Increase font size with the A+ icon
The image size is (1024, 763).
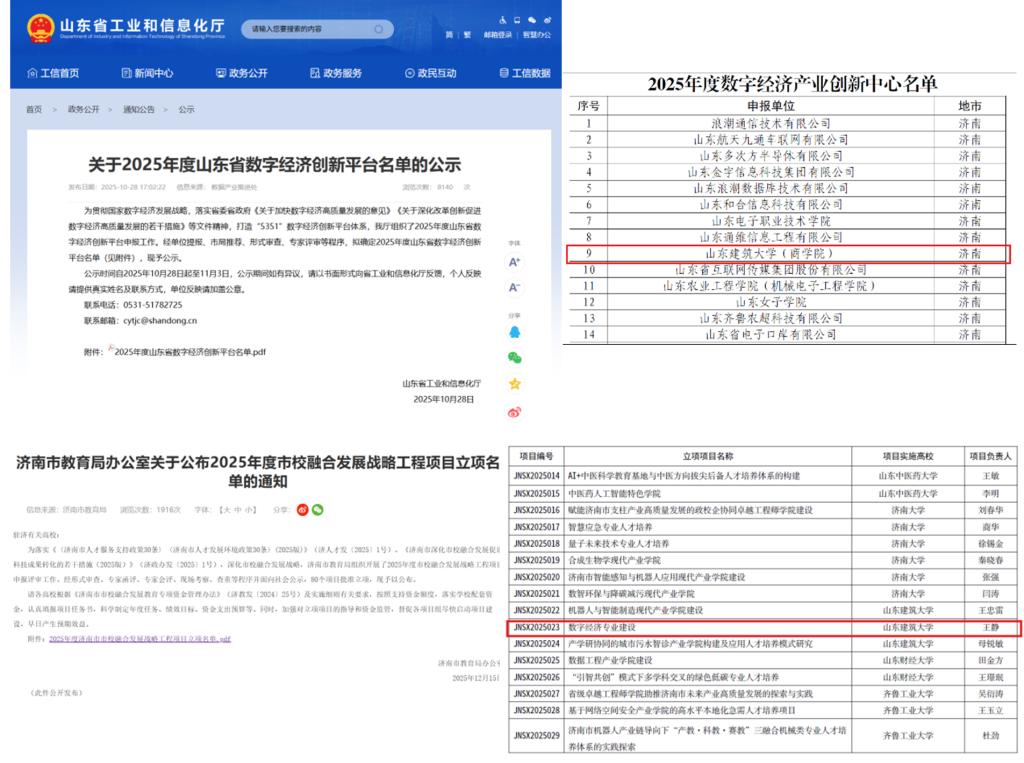pos(514,262)
